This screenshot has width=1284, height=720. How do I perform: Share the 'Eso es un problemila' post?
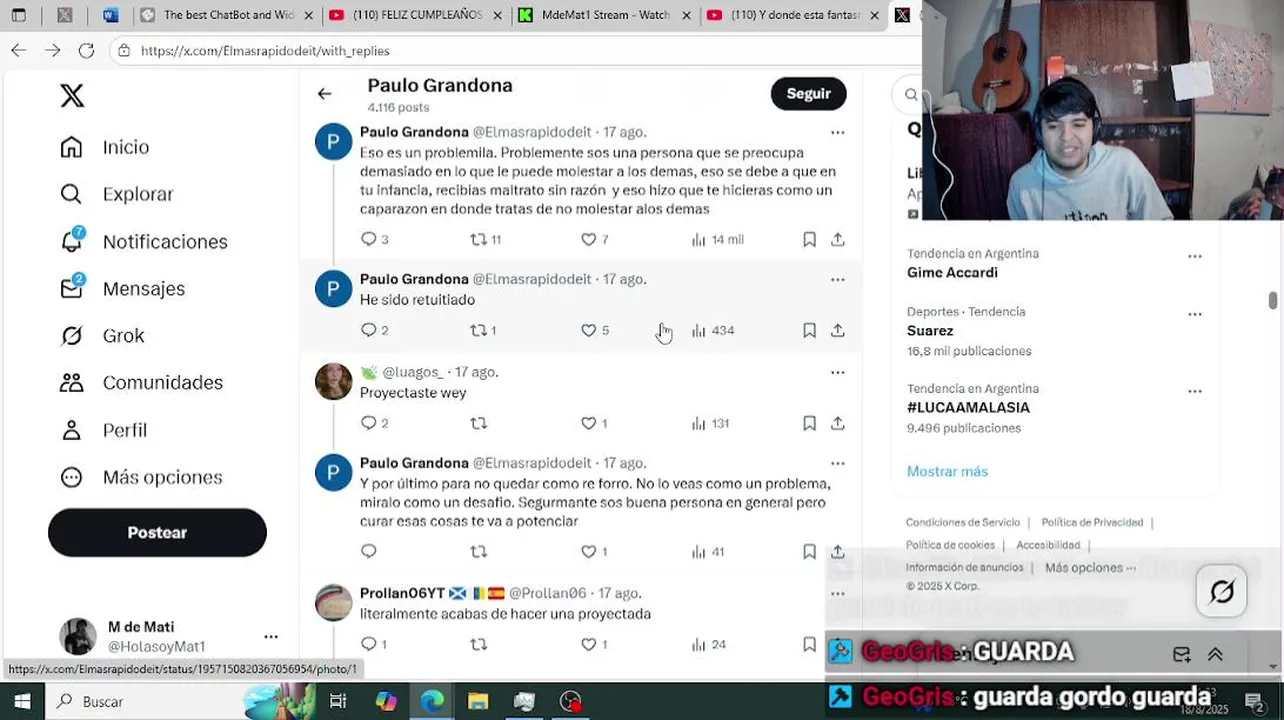838,239
